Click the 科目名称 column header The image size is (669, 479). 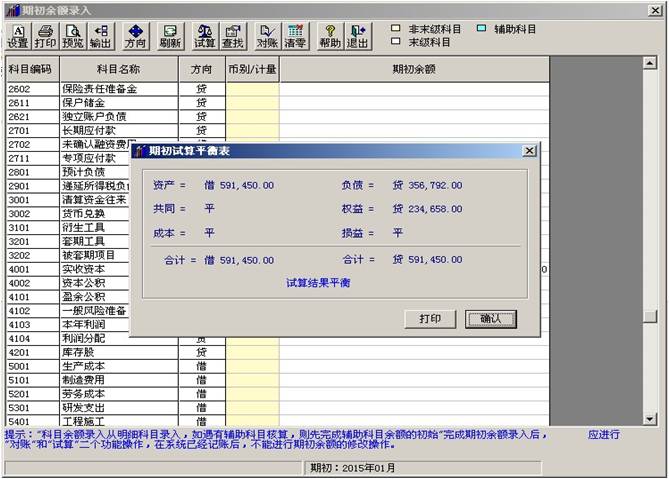[x=118, y=70]
